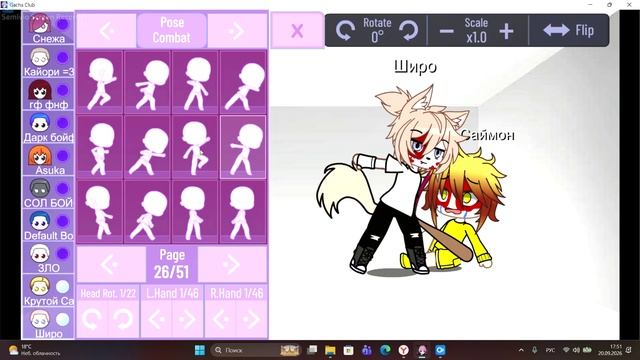The width and height of the screenshot is (640, 360).
Task: Open the Pose Combat category label
Action: tap(172, 30)
